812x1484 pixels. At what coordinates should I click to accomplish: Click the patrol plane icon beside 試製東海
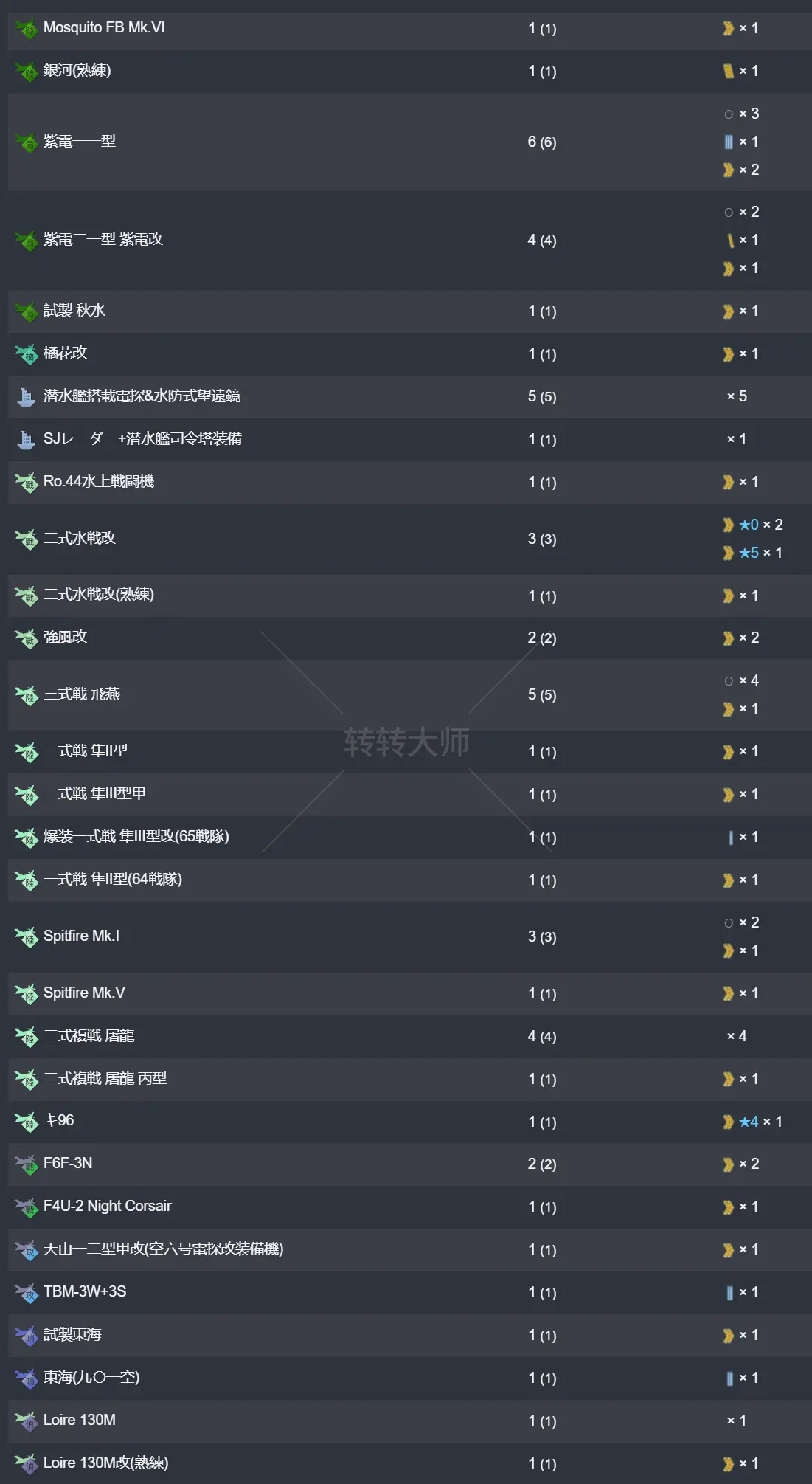(x=24, y=1335)
